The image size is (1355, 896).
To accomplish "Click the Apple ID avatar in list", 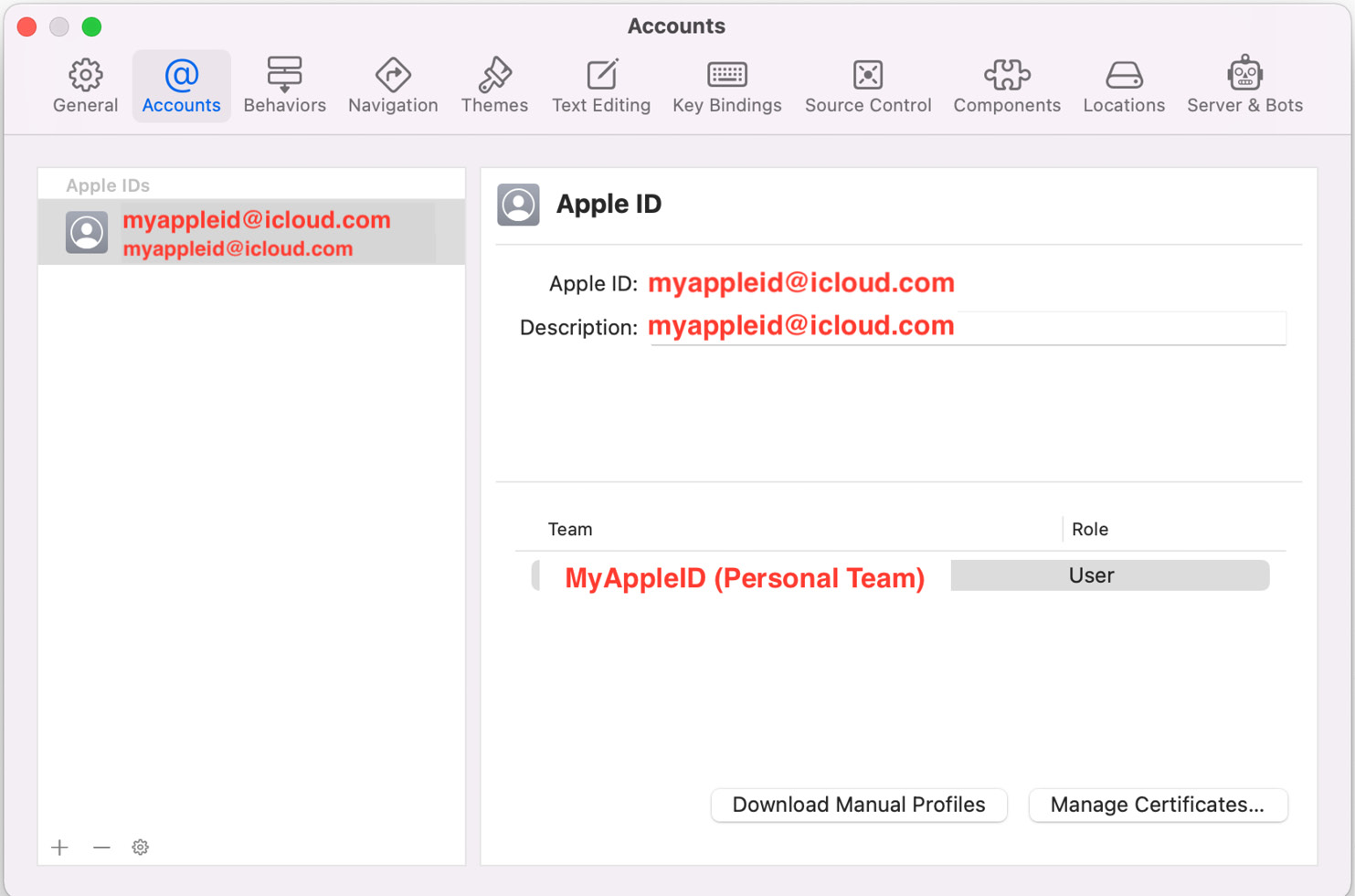I will 87,232.
